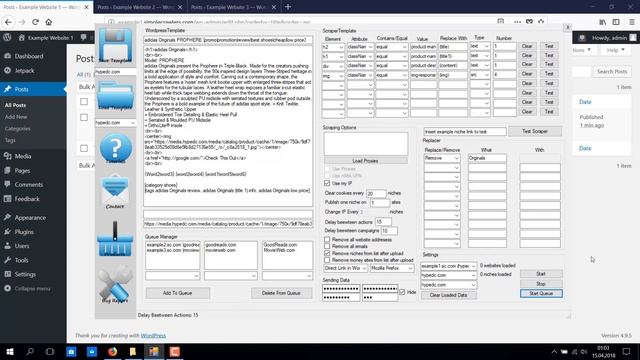This screenshot has width=640, height=360.
Task: Open Appearance in WordPress sidebar
Action: [30, 218]
